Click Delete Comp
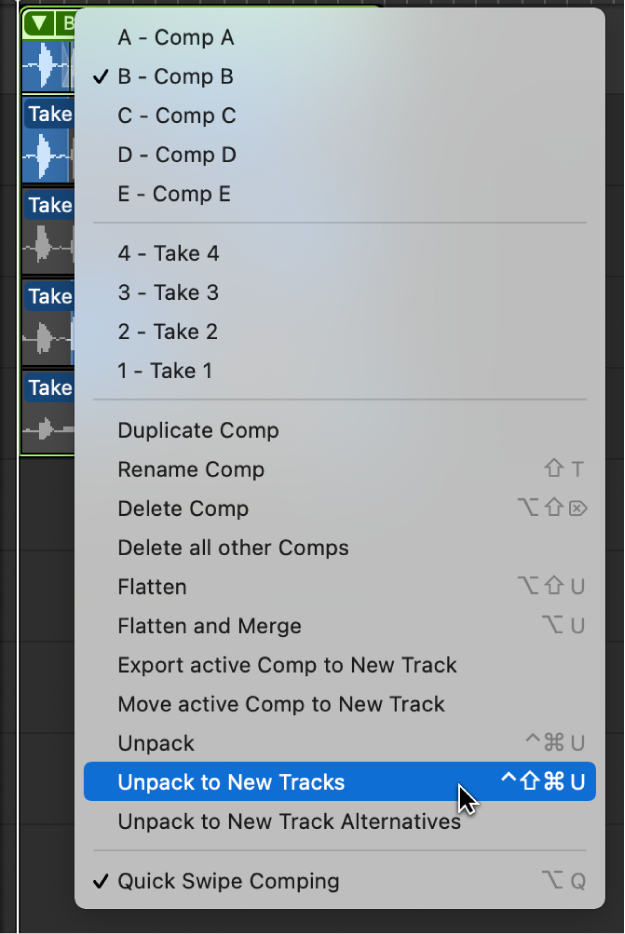The image size is (625, 934). 183,509
